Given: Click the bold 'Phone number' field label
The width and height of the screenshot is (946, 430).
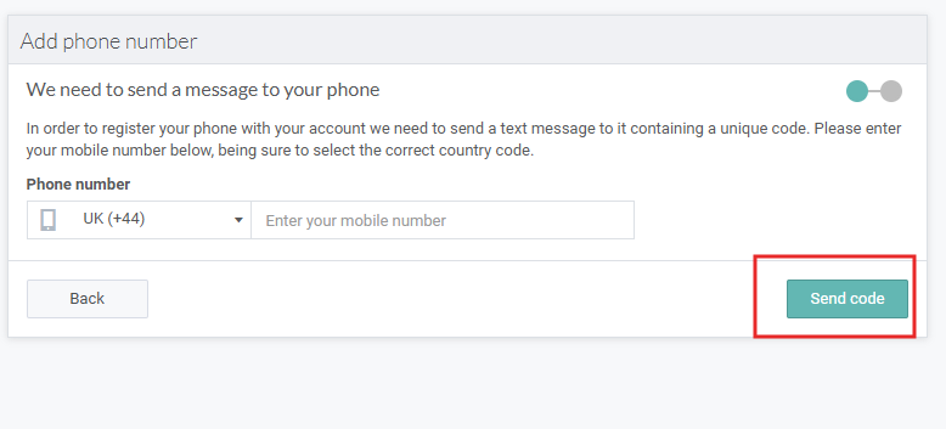Looking at the screenshot, I should click(78, 184).
